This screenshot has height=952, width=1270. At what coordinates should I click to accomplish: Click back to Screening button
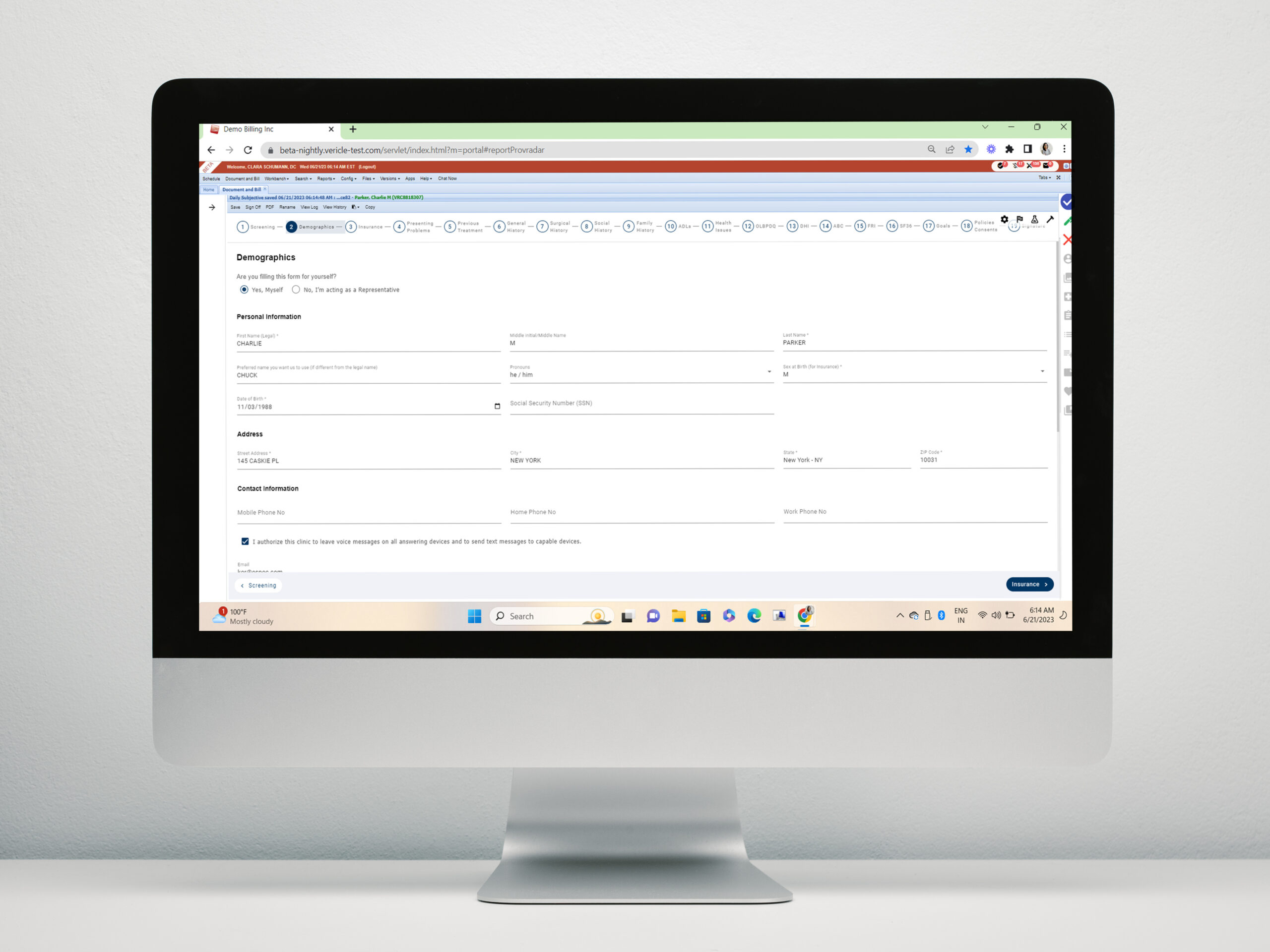tap(259, 584)
